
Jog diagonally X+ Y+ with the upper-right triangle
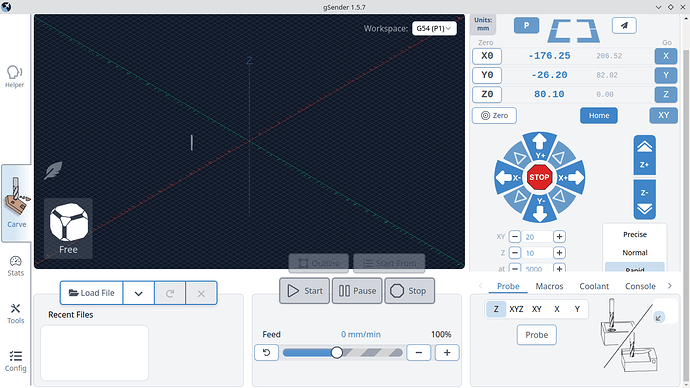[x=559, y=157]
